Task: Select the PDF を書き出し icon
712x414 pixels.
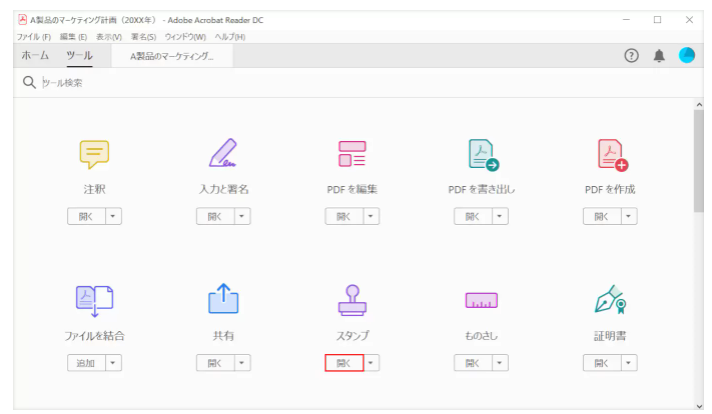Action: click(x=483, y=154)
